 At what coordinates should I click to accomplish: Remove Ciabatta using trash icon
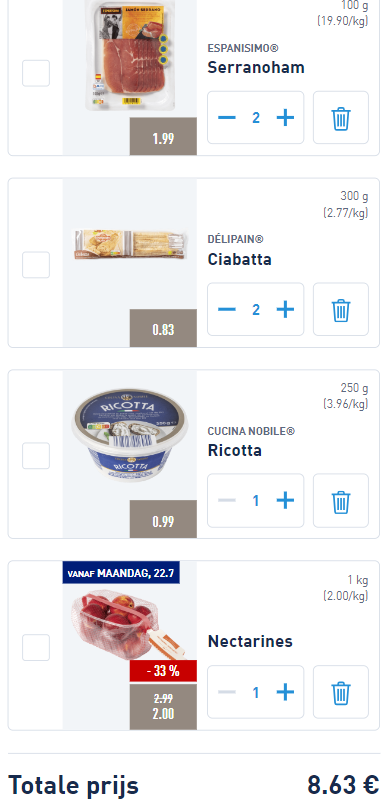coord(341,309)
